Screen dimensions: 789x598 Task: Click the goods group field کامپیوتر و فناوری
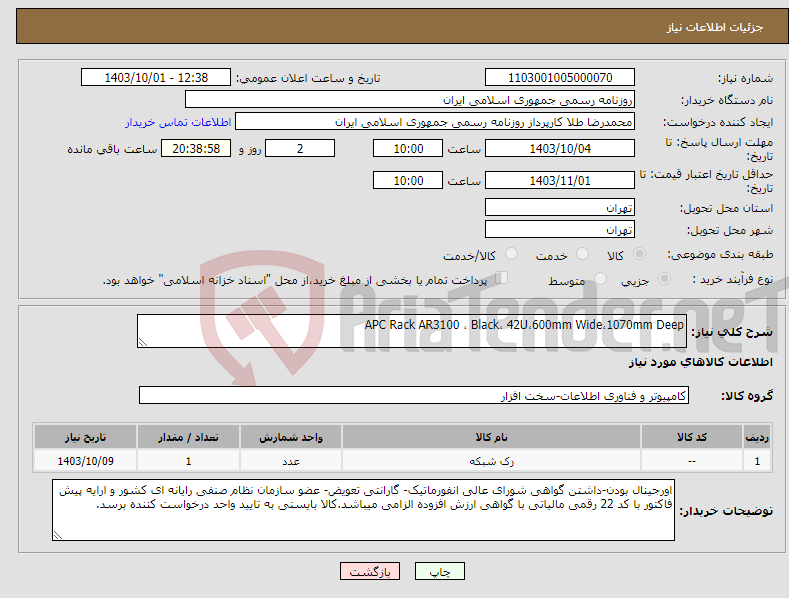point(414,395)
